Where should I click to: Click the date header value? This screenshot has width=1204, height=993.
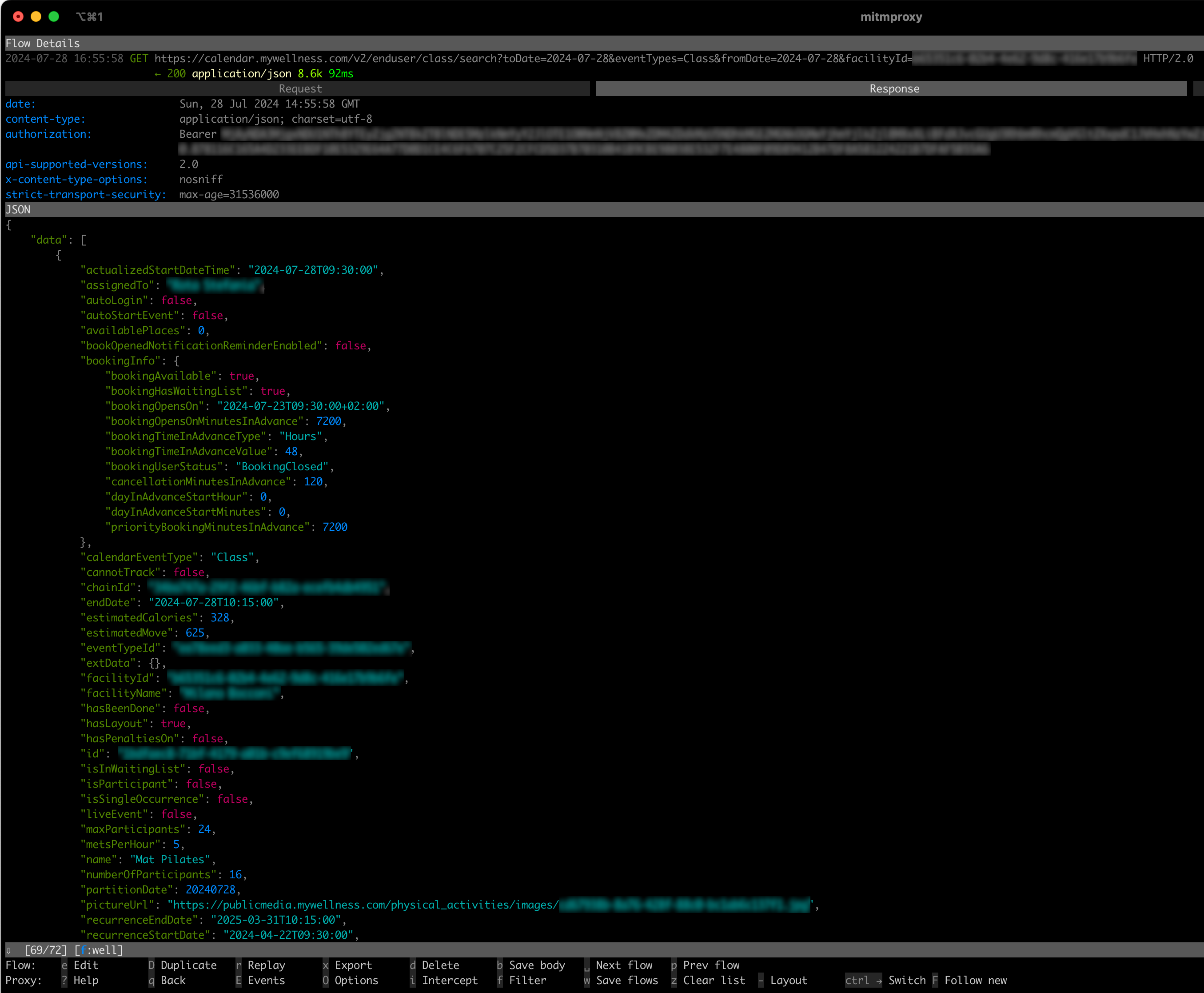click(269, 104)
